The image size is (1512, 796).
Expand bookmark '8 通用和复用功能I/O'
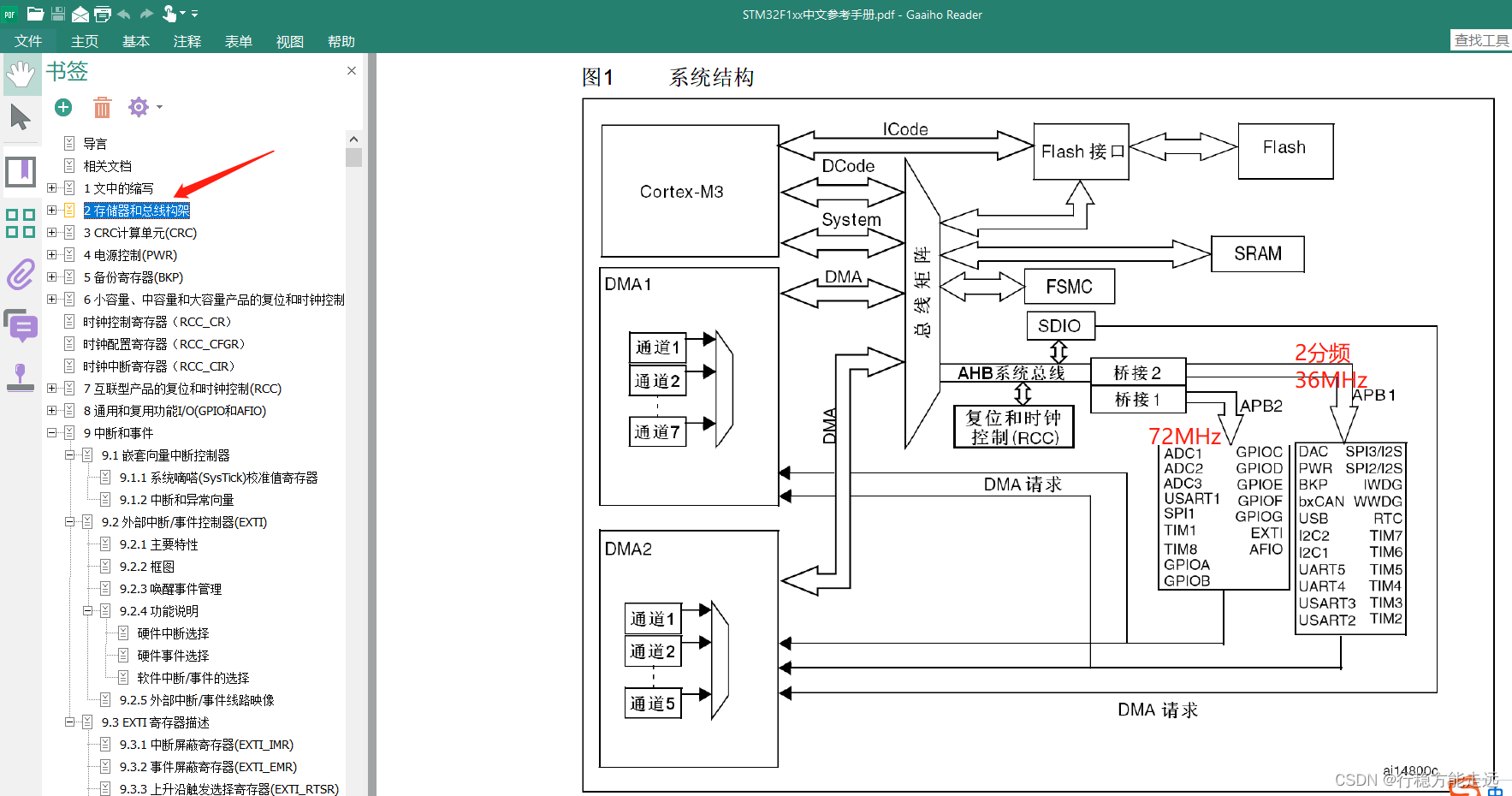52,411
